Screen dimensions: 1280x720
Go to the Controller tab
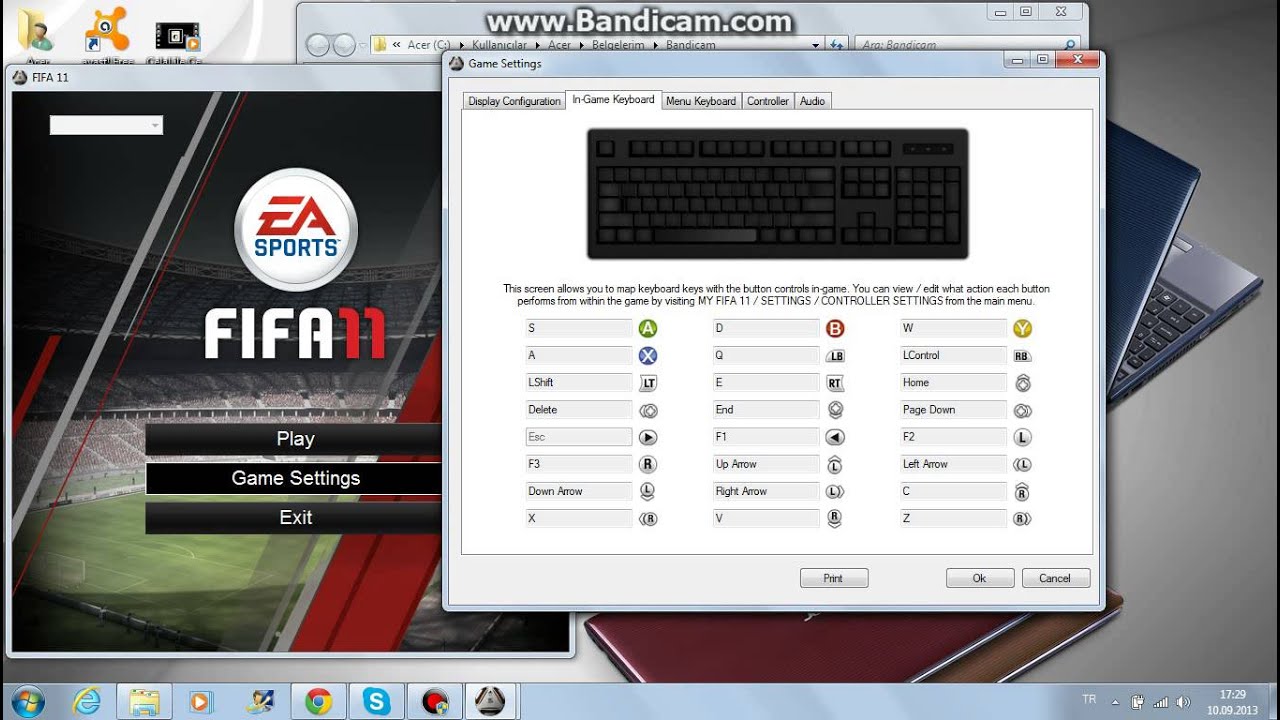coord(768,101)
